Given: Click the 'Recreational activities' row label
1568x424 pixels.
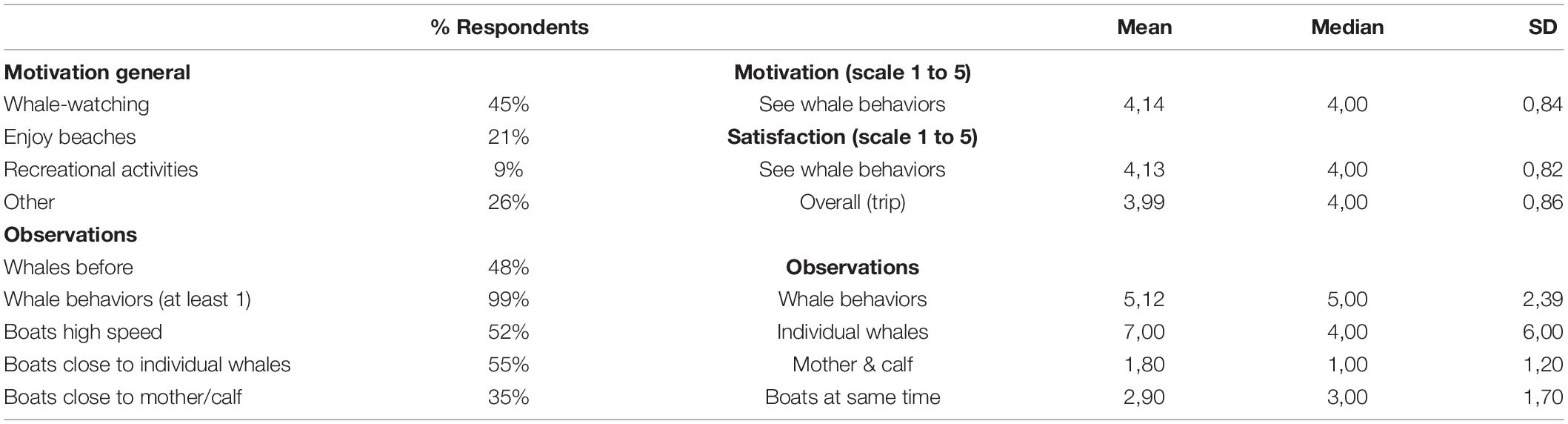Looking at the screenshot, I should tap(101, 170).
